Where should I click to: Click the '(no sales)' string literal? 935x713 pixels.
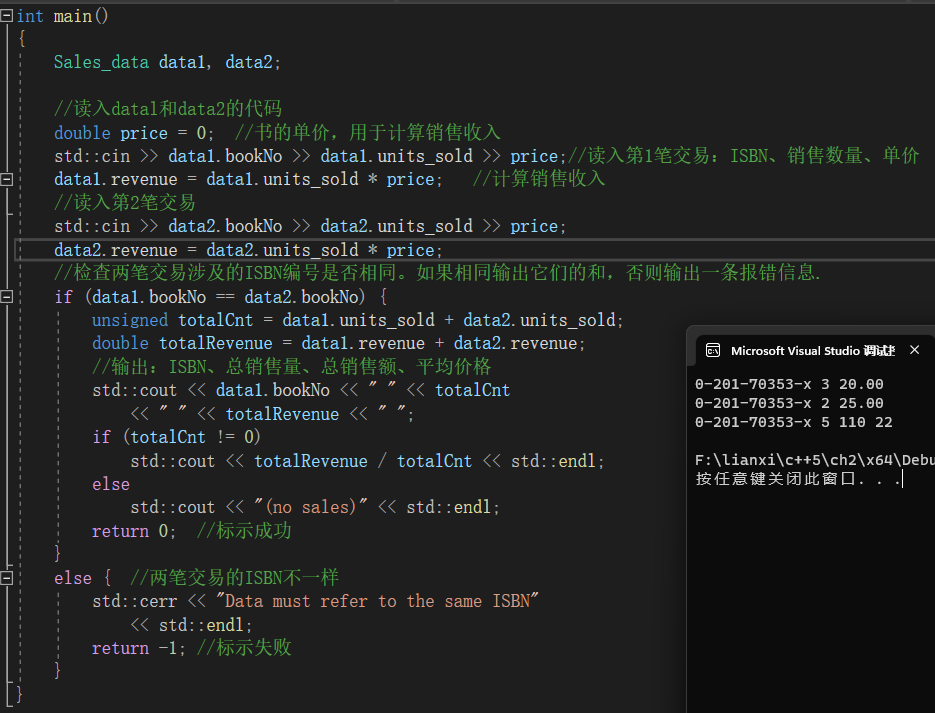coord(310,507)
